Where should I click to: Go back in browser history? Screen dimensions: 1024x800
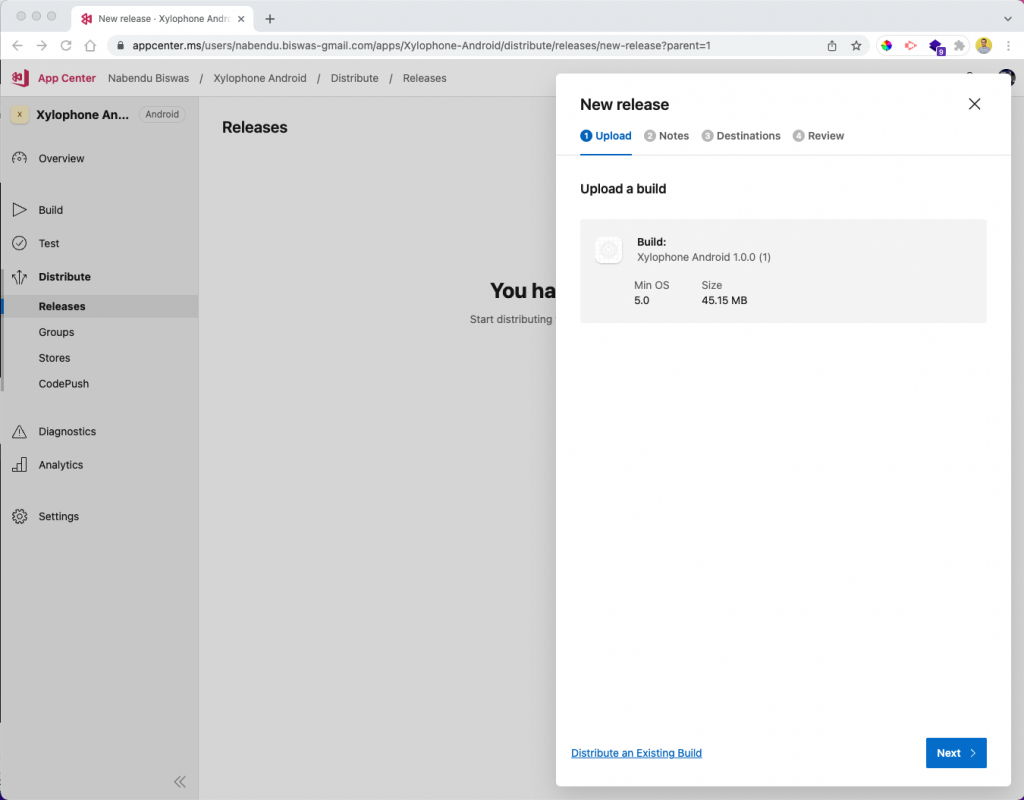tap(18, 46)
